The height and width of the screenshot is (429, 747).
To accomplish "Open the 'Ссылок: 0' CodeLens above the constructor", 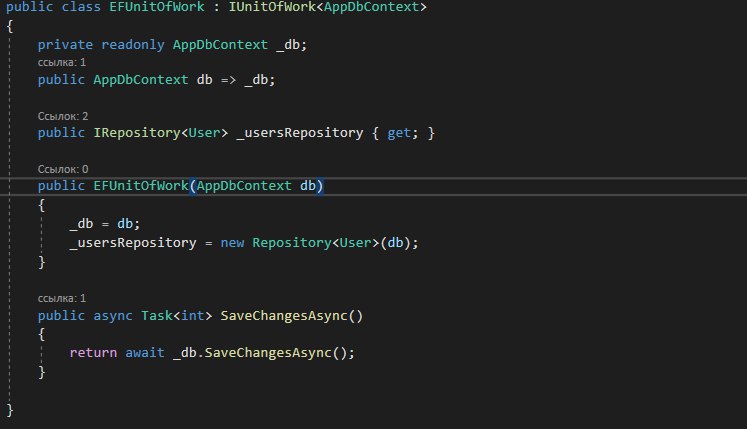I will [x=63, y=169].
